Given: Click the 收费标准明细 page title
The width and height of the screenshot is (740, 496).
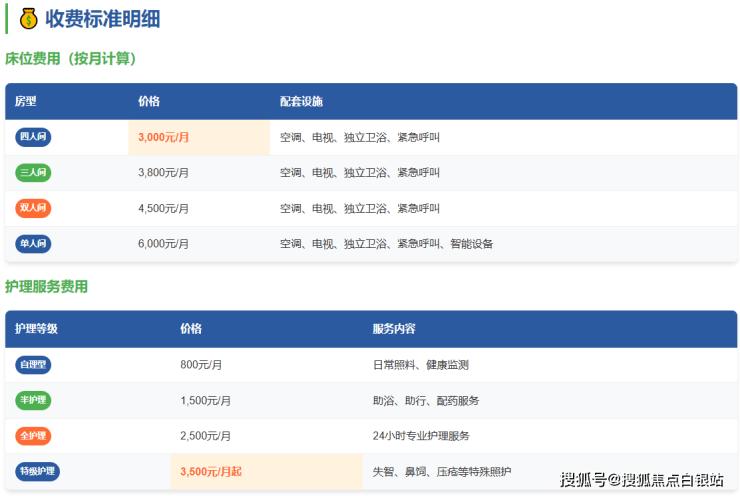Looking at the screenshot, I should [102, 18].
